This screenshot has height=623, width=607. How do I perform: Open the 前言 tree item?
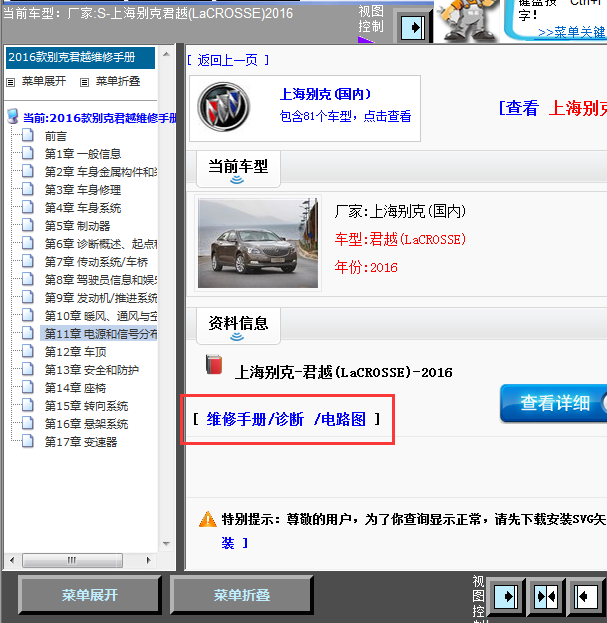(56, 137)
